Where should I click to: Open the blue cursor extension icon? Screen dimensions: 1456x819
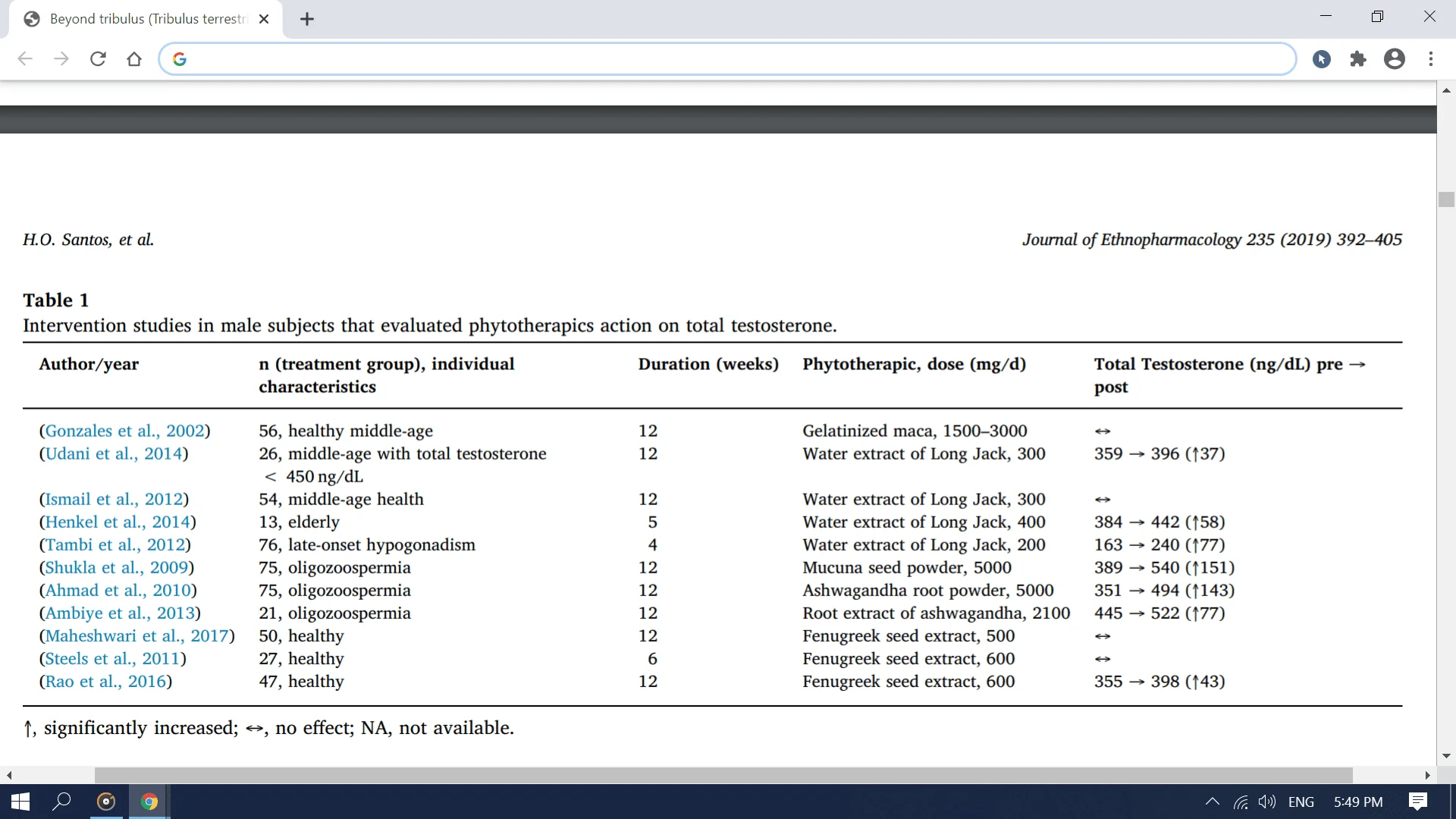click(x=1322, y=59)
